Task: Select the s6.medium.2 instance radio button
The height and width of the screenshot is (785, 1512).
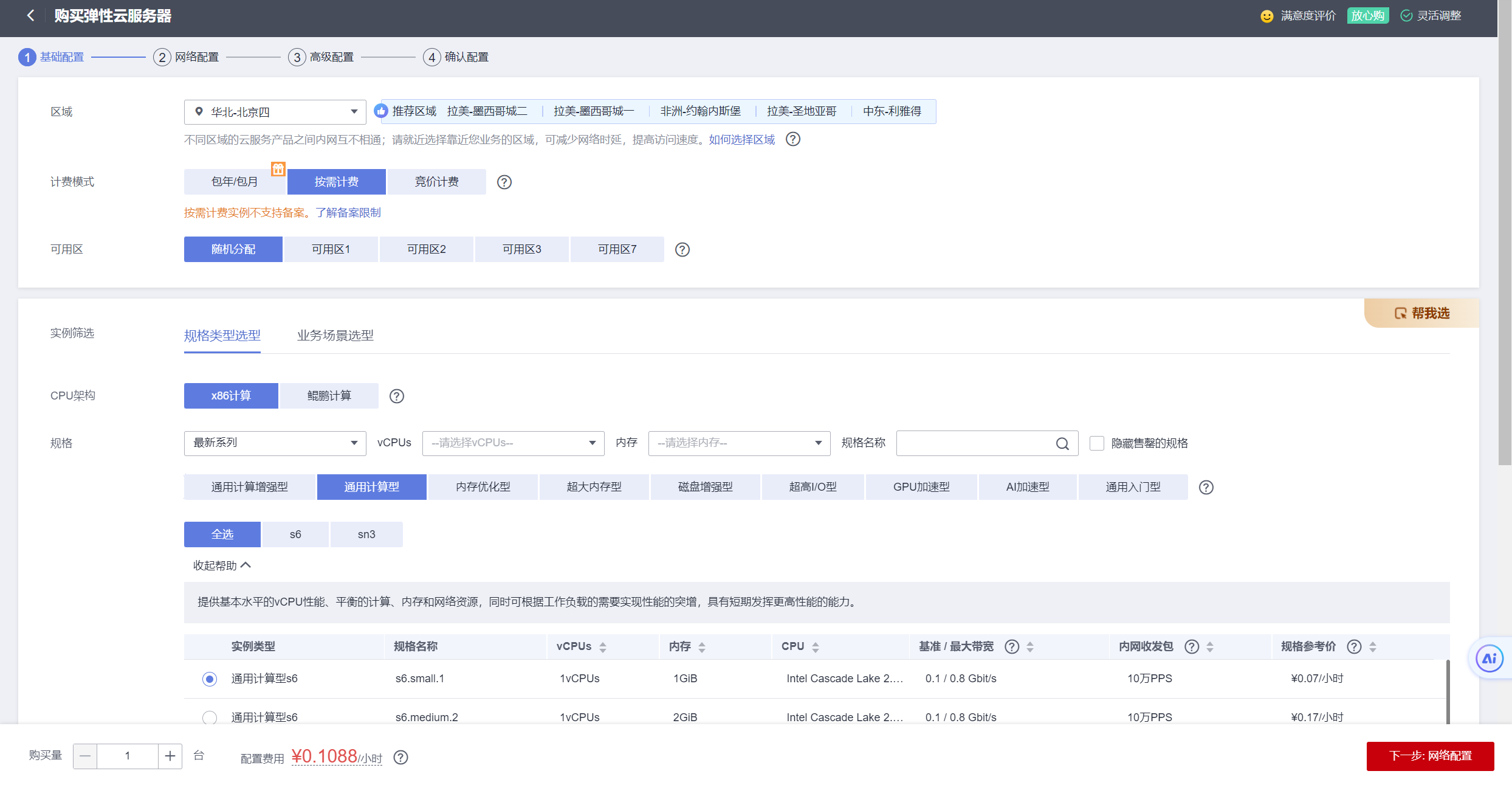Action: (210, 718)
